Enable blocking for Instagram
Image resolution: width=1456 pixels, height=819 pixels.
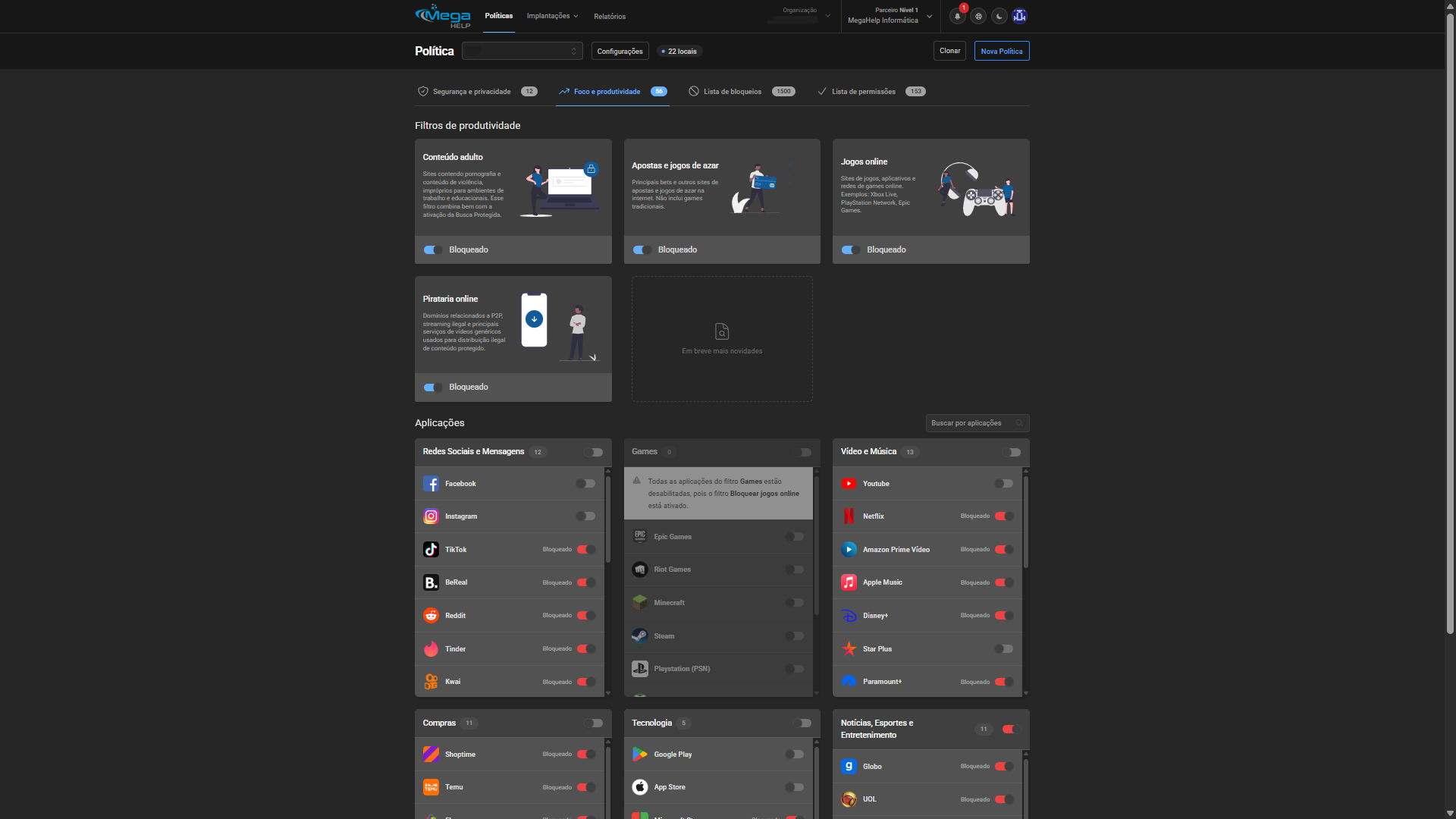tap(585, 516)
